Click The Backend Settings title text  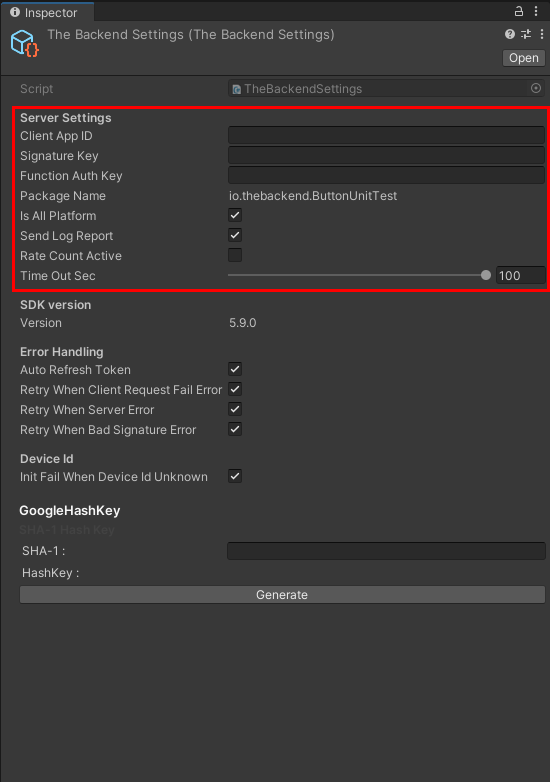coord(191,34)
